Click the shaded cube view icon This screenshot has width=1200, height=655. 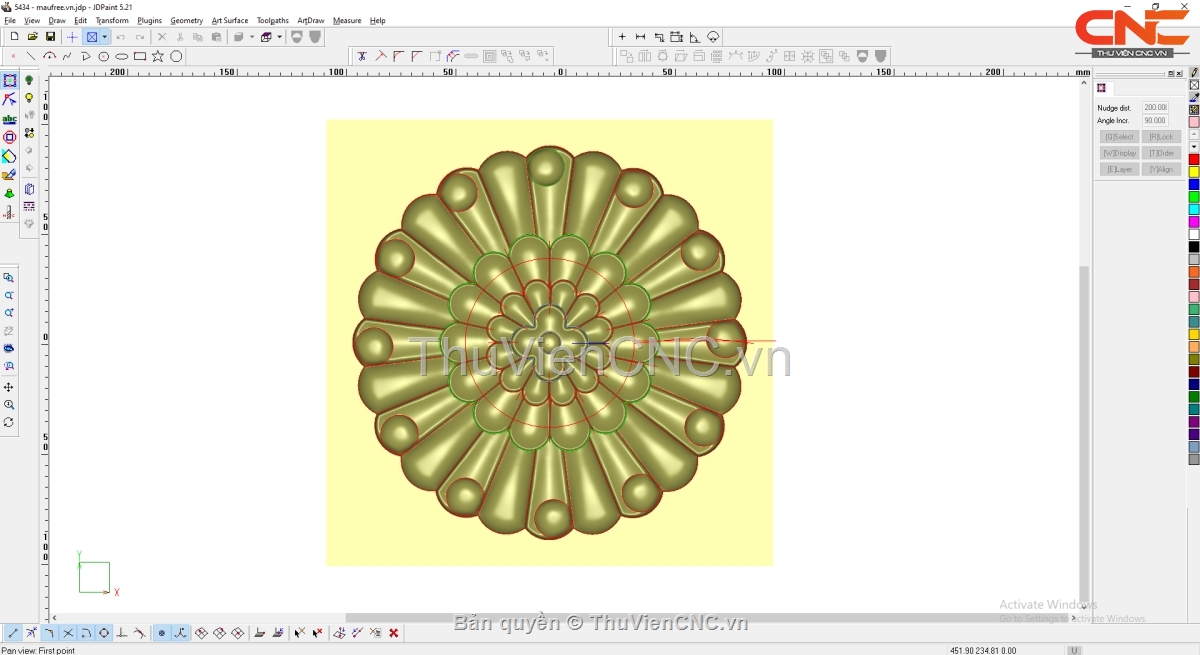(239, 37)
